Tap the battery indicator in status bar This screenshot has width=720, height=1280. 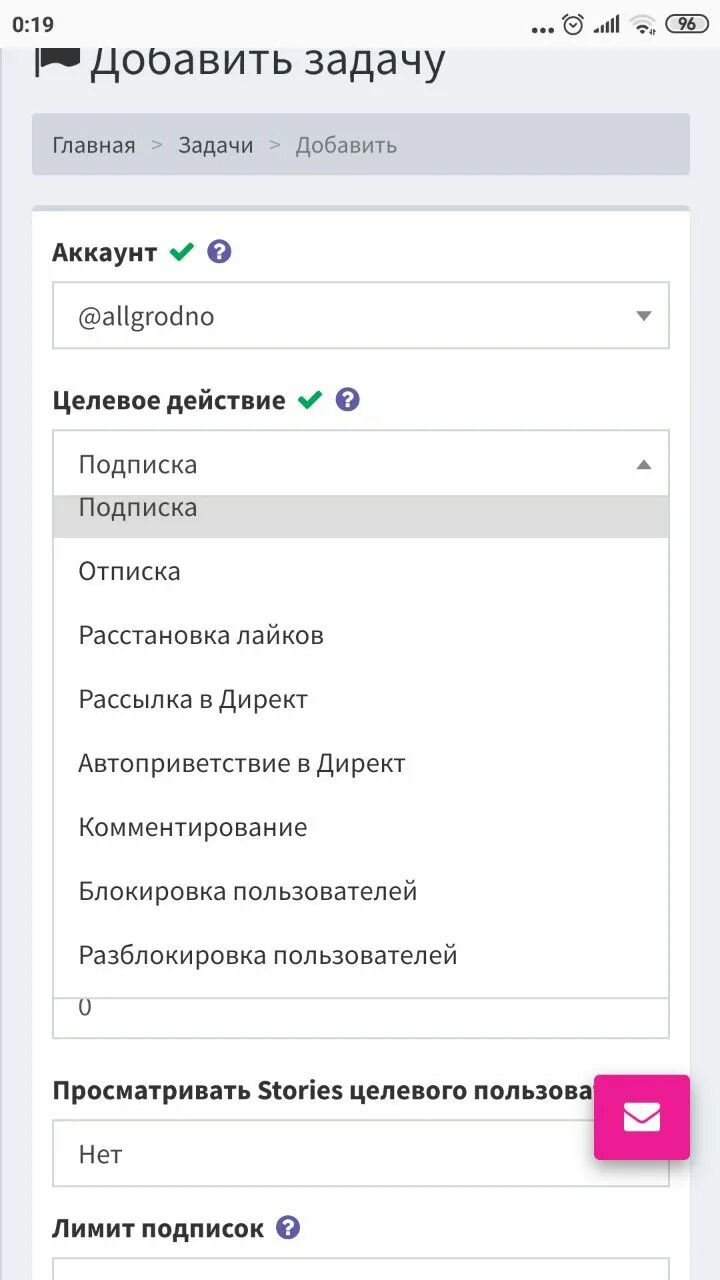click(687, 24)
